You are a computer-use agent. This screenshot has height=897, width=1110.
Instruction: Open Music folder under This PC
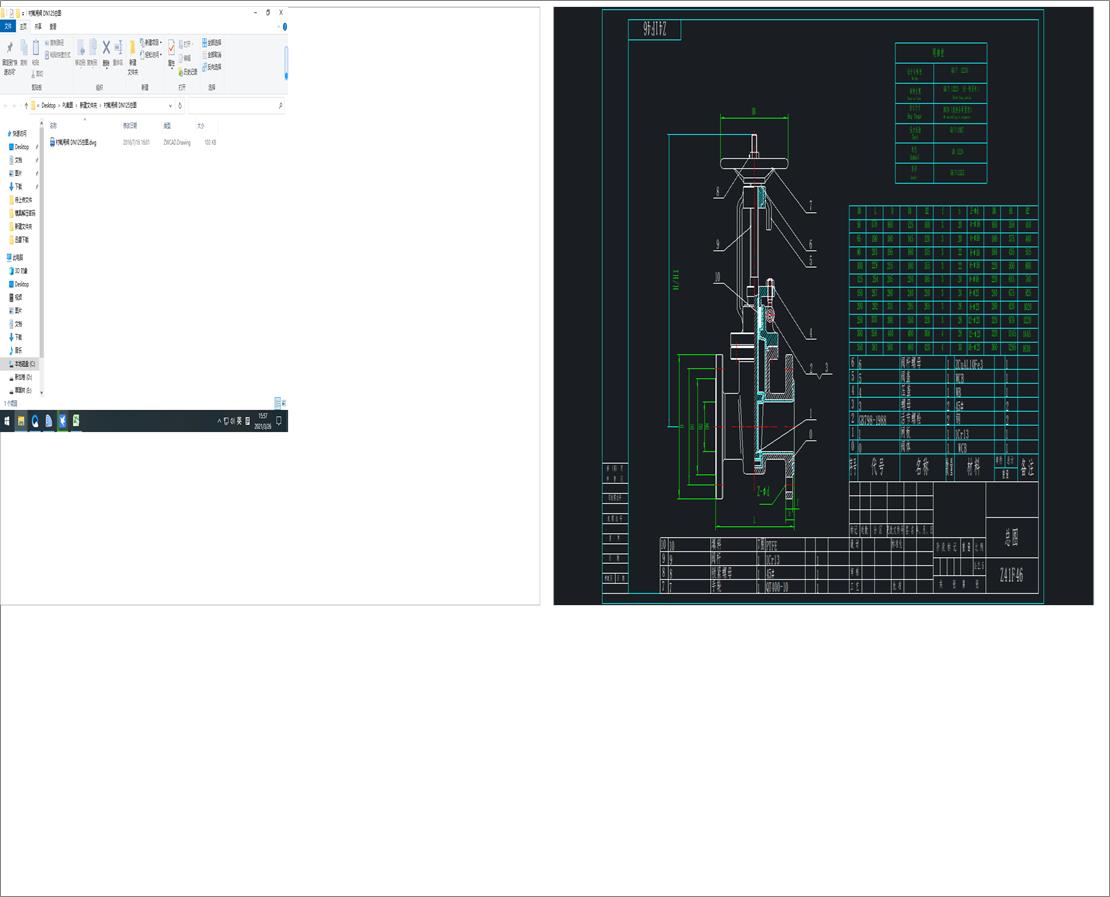click(x=17, y=350)
